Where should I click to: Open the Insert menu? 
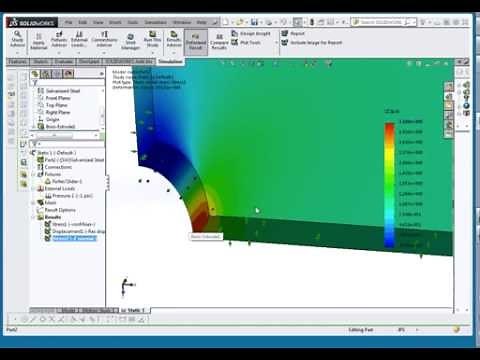[115, 22]
